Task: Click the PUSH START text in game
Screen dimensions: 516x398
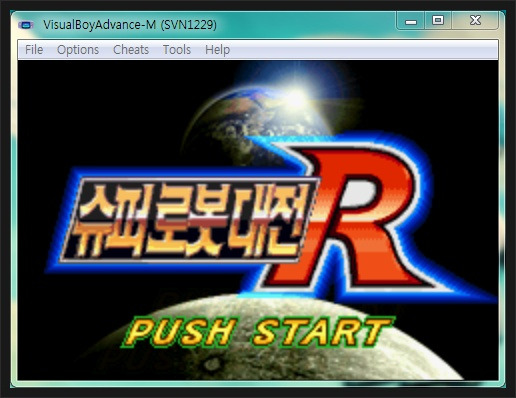Action: pyautogui.click(x=258, y=332)
